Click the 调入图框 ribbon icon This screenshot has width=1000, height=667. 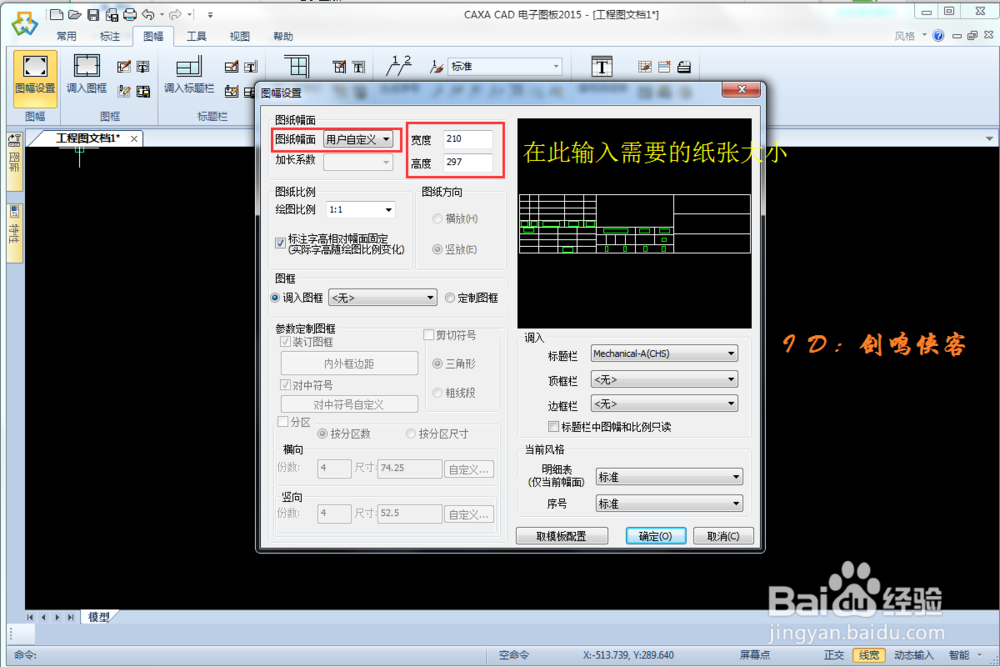coord(86,75)
